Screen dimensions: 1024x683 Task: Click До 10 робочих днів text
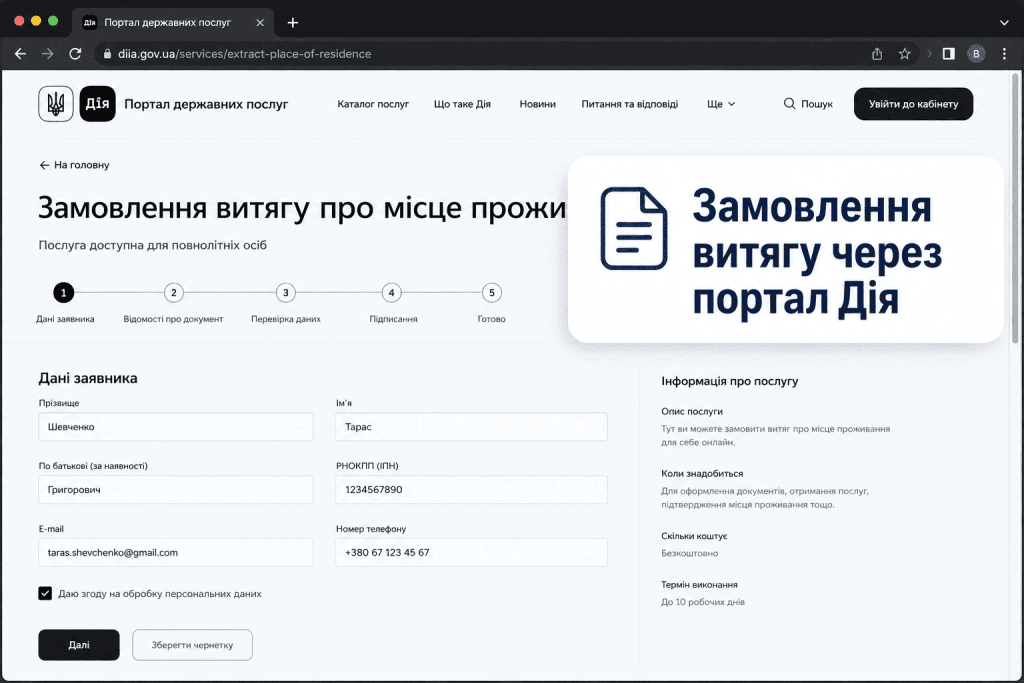tap(703, 602)
